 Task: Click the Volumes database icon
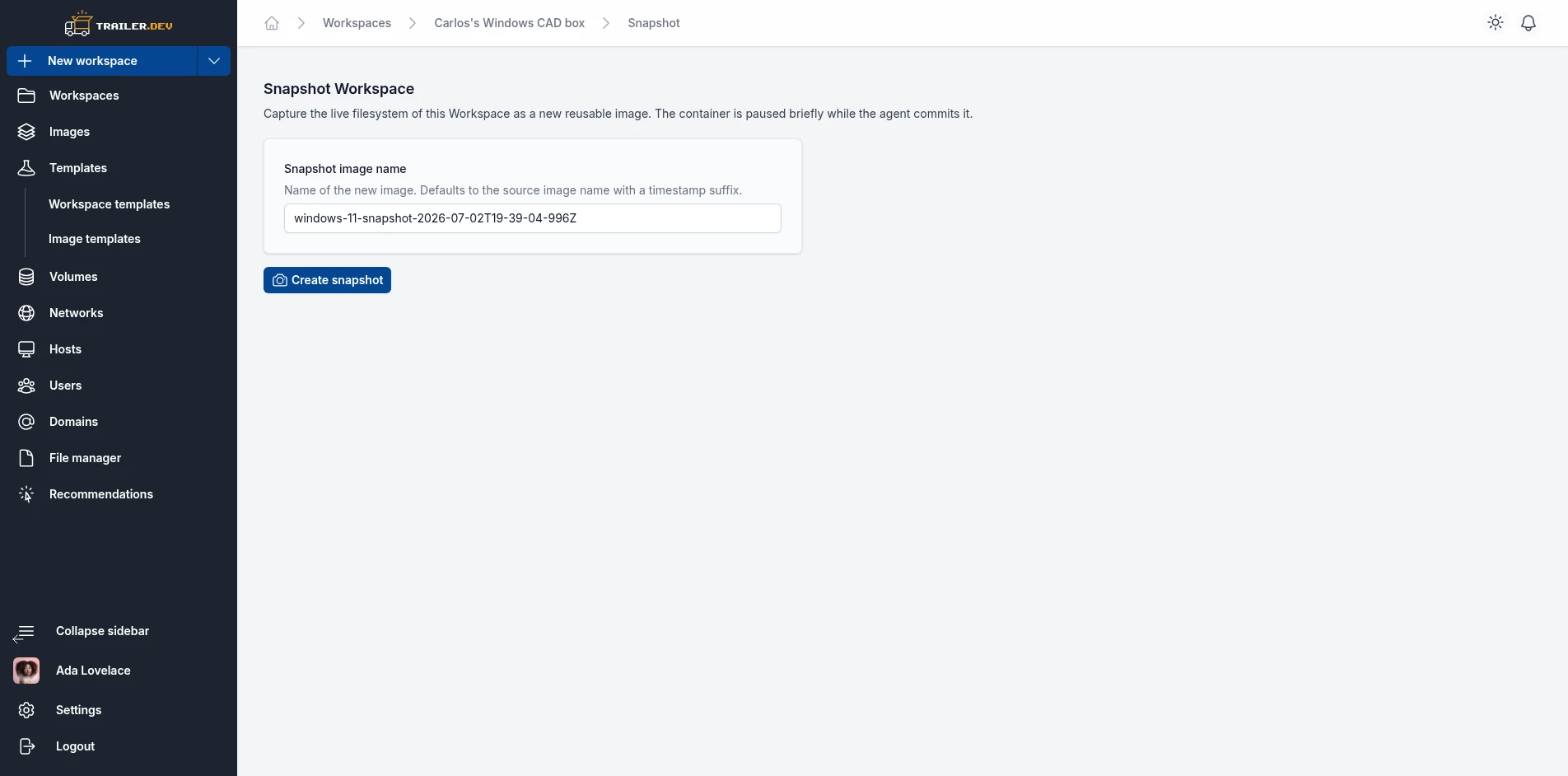coord(26,277)
